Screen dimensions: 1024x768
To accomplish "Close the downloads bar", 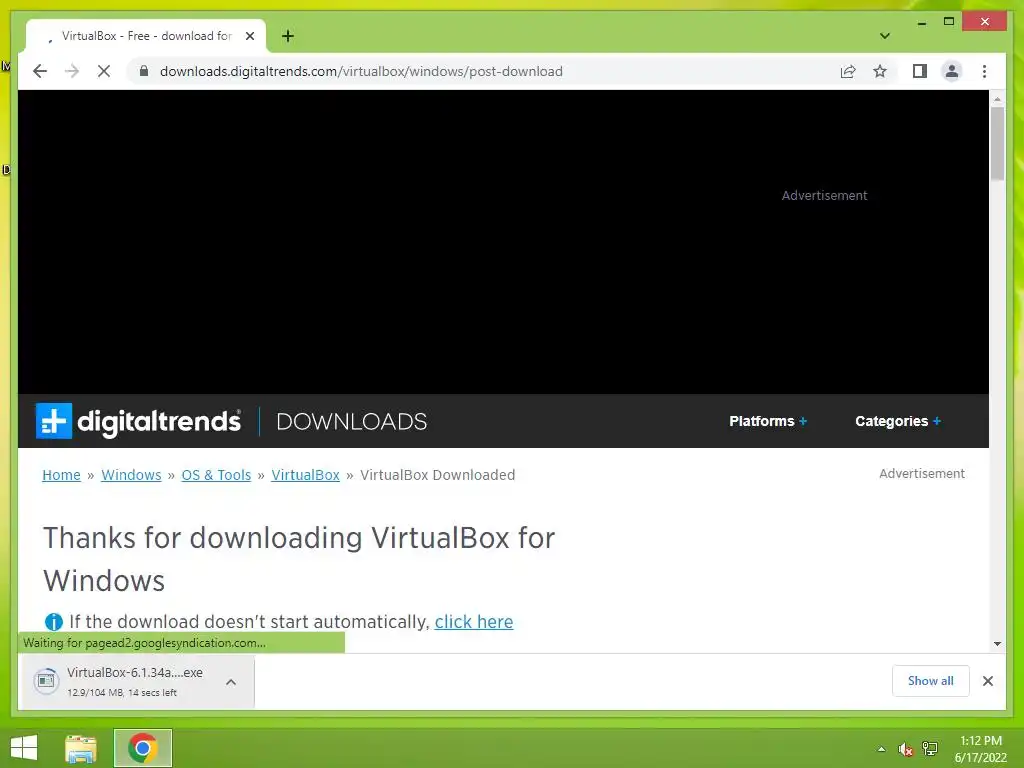I will [x=987, y=680].
